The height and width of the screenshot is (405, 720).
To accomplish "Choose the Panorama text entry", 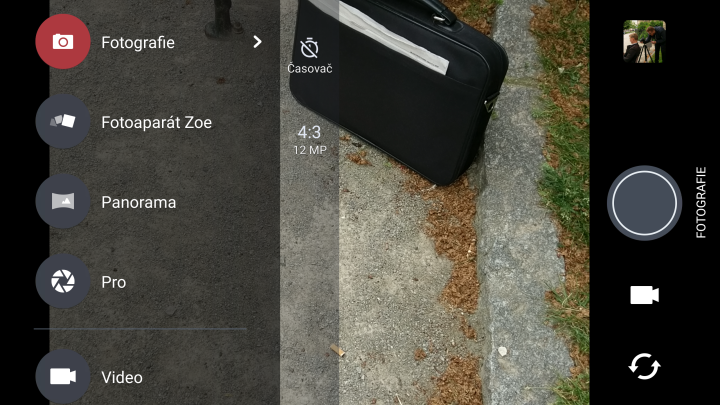I will (139, 202).
